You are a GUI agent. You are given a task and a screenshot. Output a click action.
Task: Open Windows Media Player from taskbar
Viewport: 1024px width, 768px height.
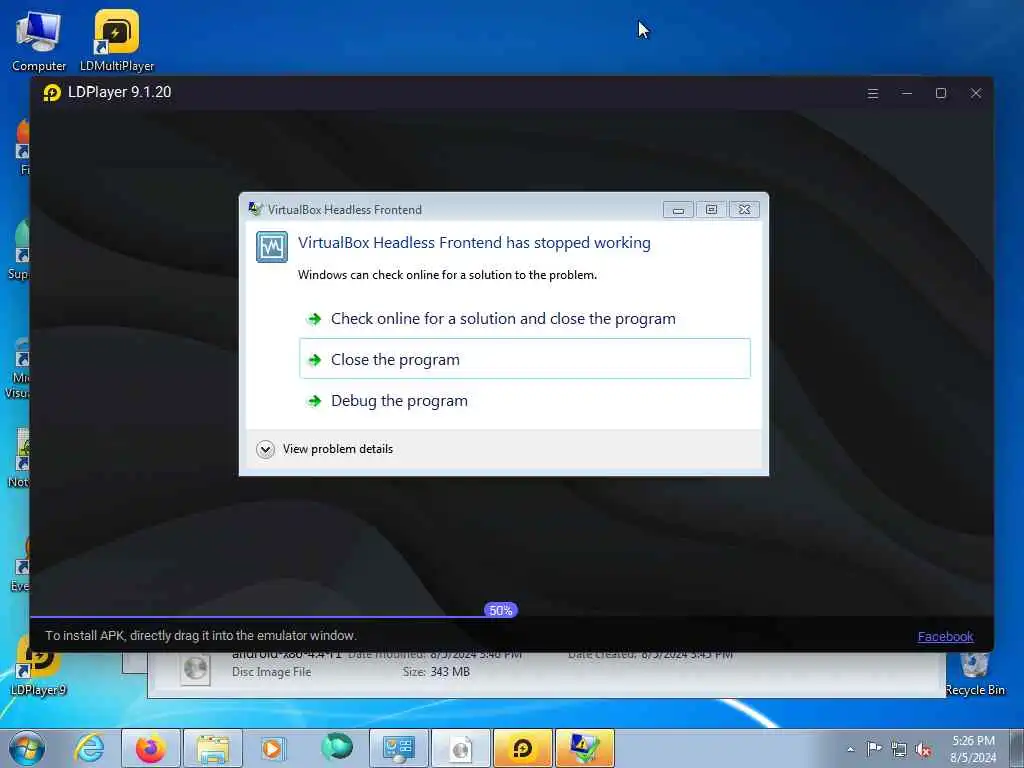pos(272,748)
